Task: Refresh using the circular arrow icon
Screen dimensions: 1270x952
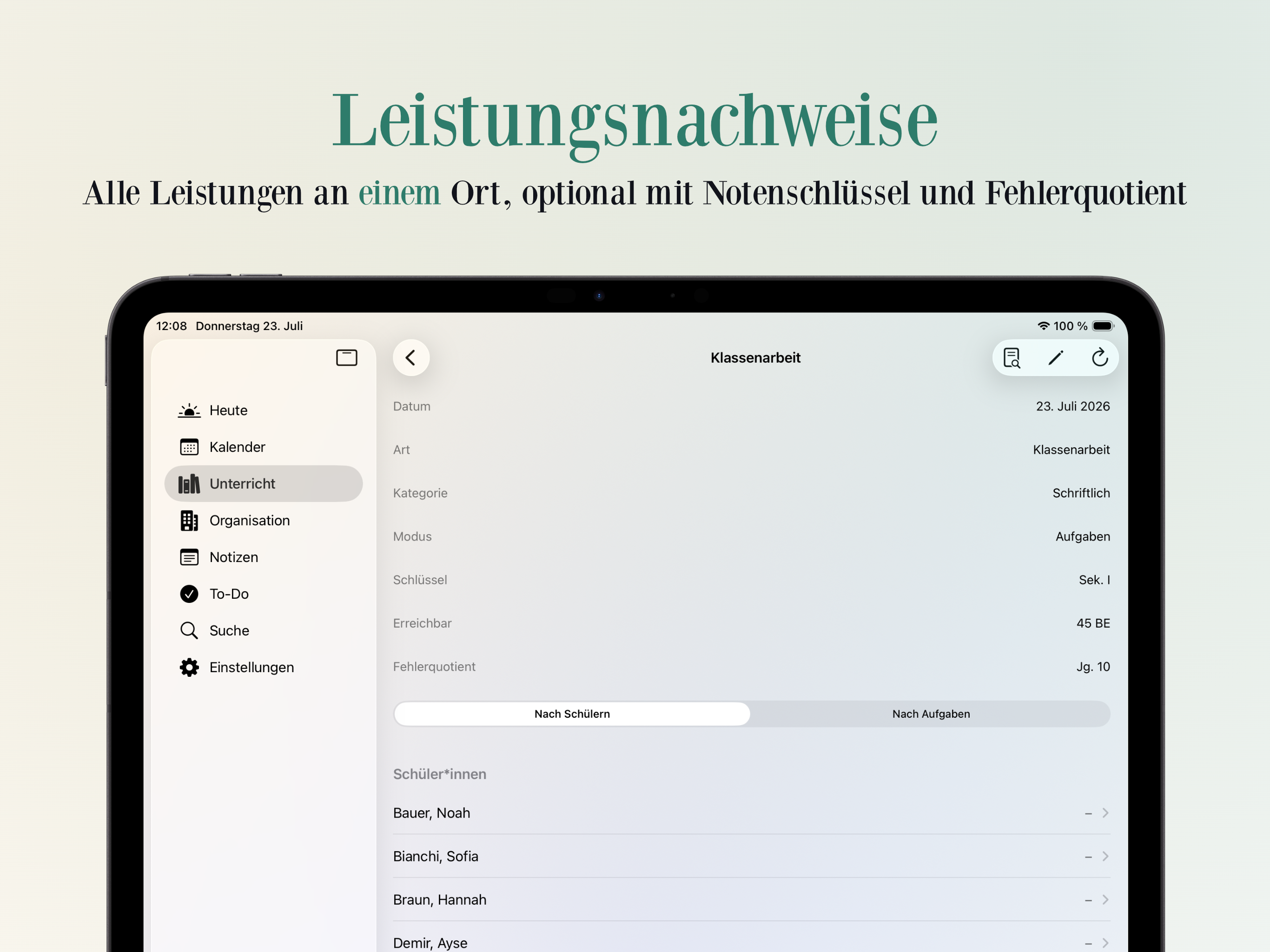Action: point(1099,358)
